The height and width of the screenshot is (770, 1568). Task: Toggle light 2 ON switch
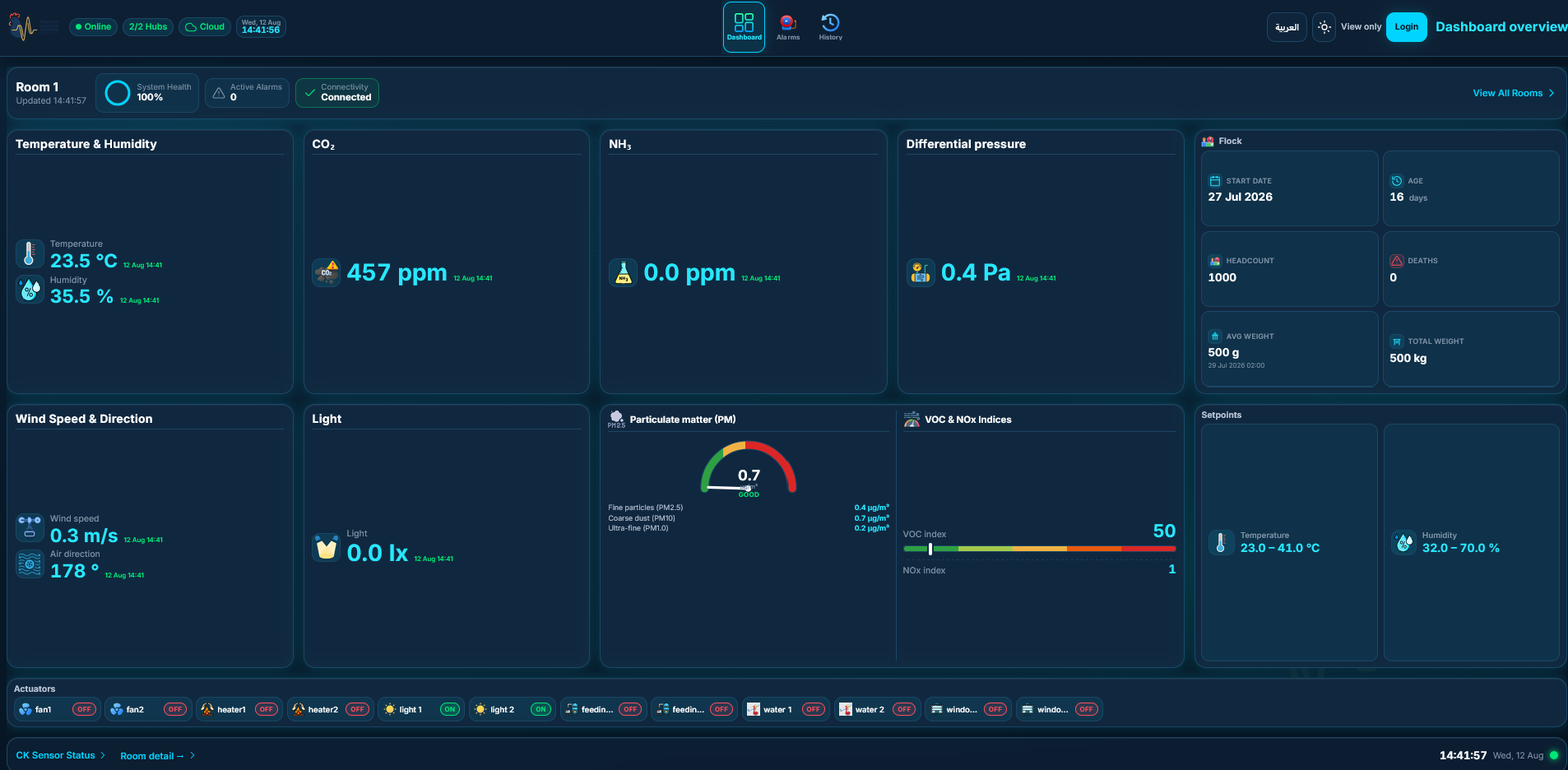[540, 709]
